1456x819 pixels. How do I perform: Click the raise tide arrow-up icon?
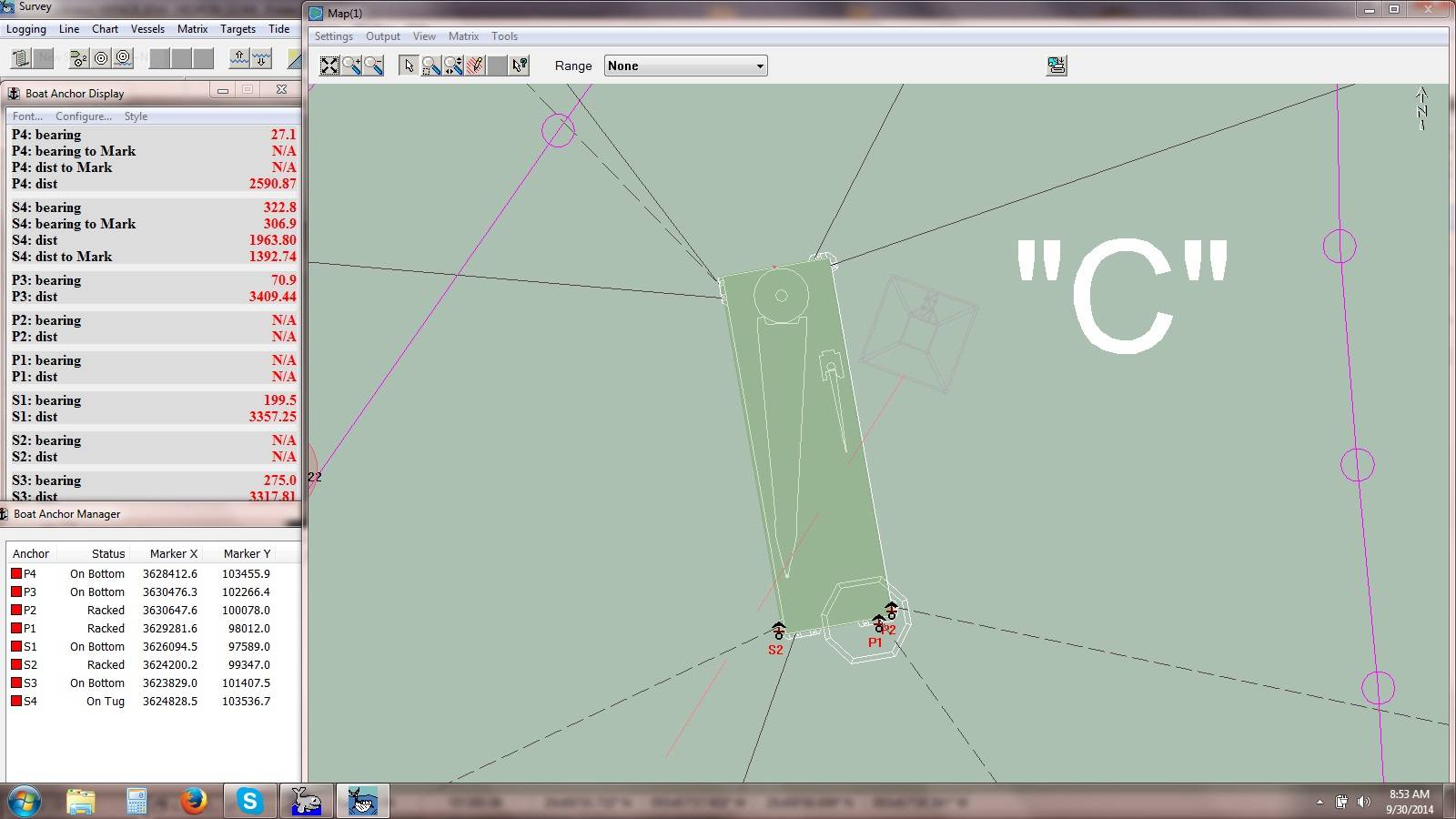click(x=239, y=58)
